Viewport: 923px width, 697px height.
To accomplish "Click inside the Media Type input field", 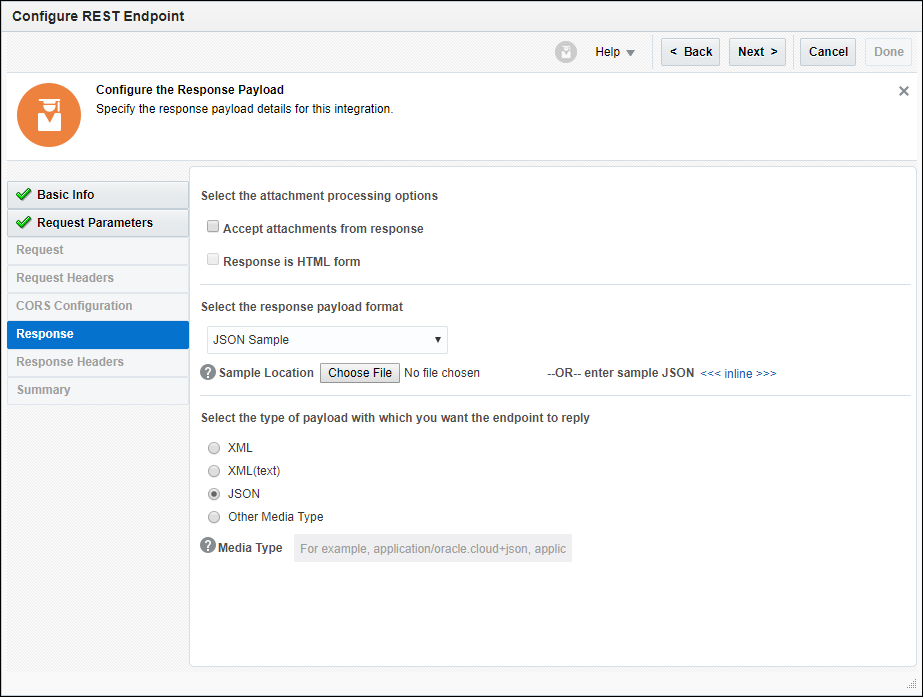I will coord(432,548).
